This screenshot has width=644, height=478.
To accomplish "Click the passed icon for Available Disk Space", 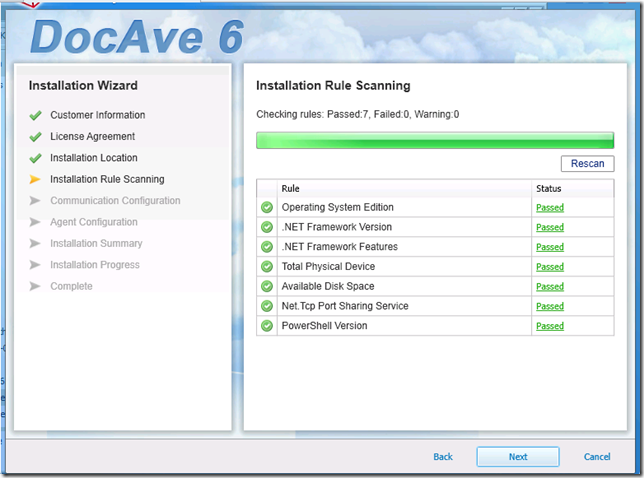I will click(x=267, y=286).
